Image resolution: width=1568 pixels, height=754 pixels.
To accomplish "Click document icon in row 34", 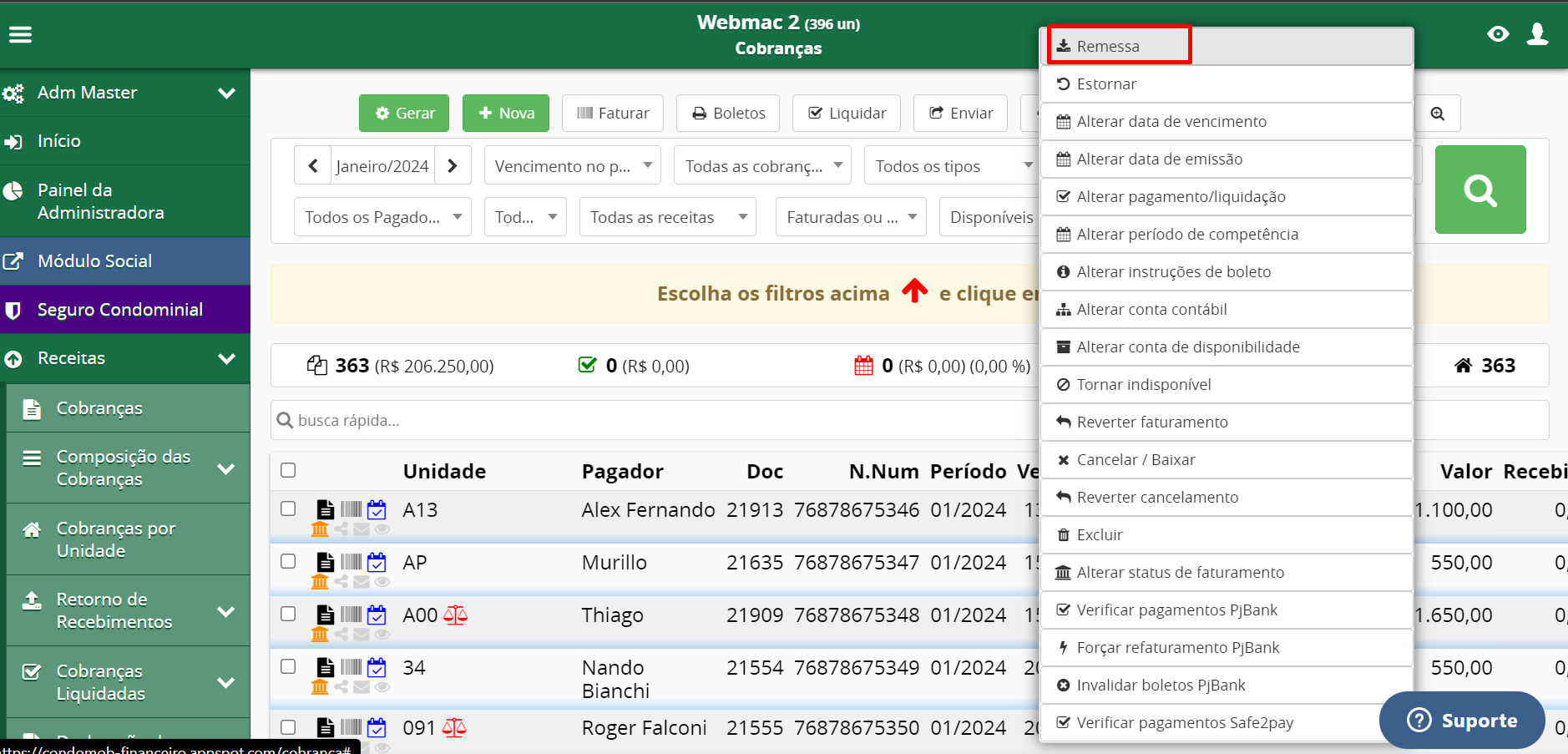I will (326, 667).
